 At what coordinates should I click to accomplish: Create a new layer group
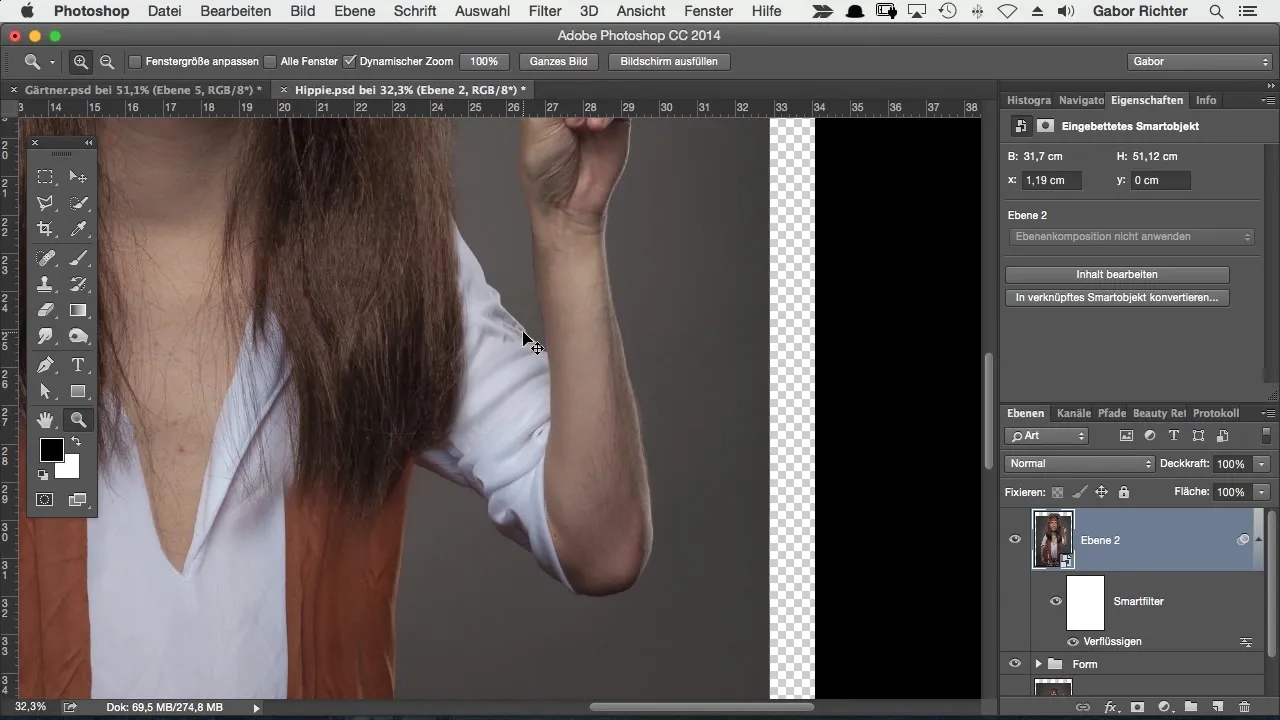(1190, 706)
